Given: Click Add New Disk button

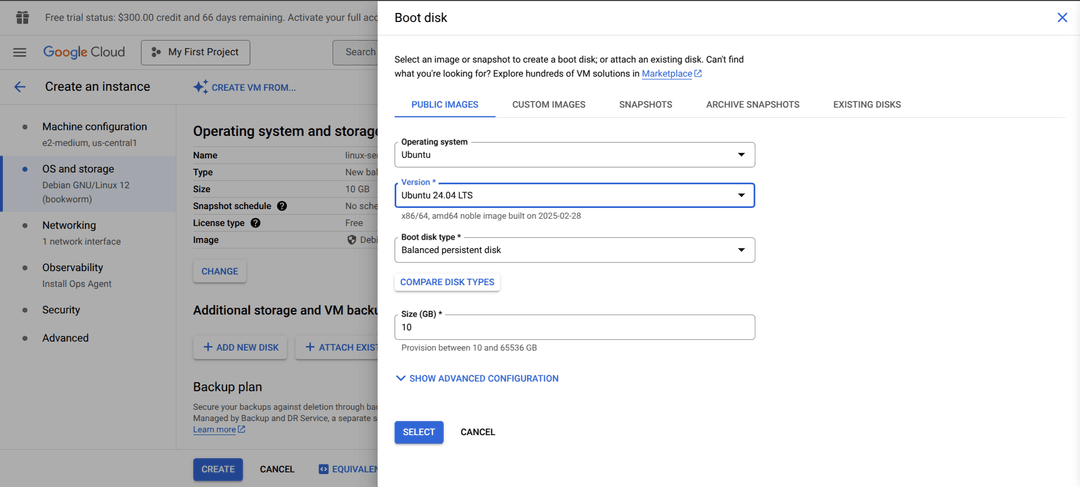Looking at the screenshot, I should coord(241,348).
